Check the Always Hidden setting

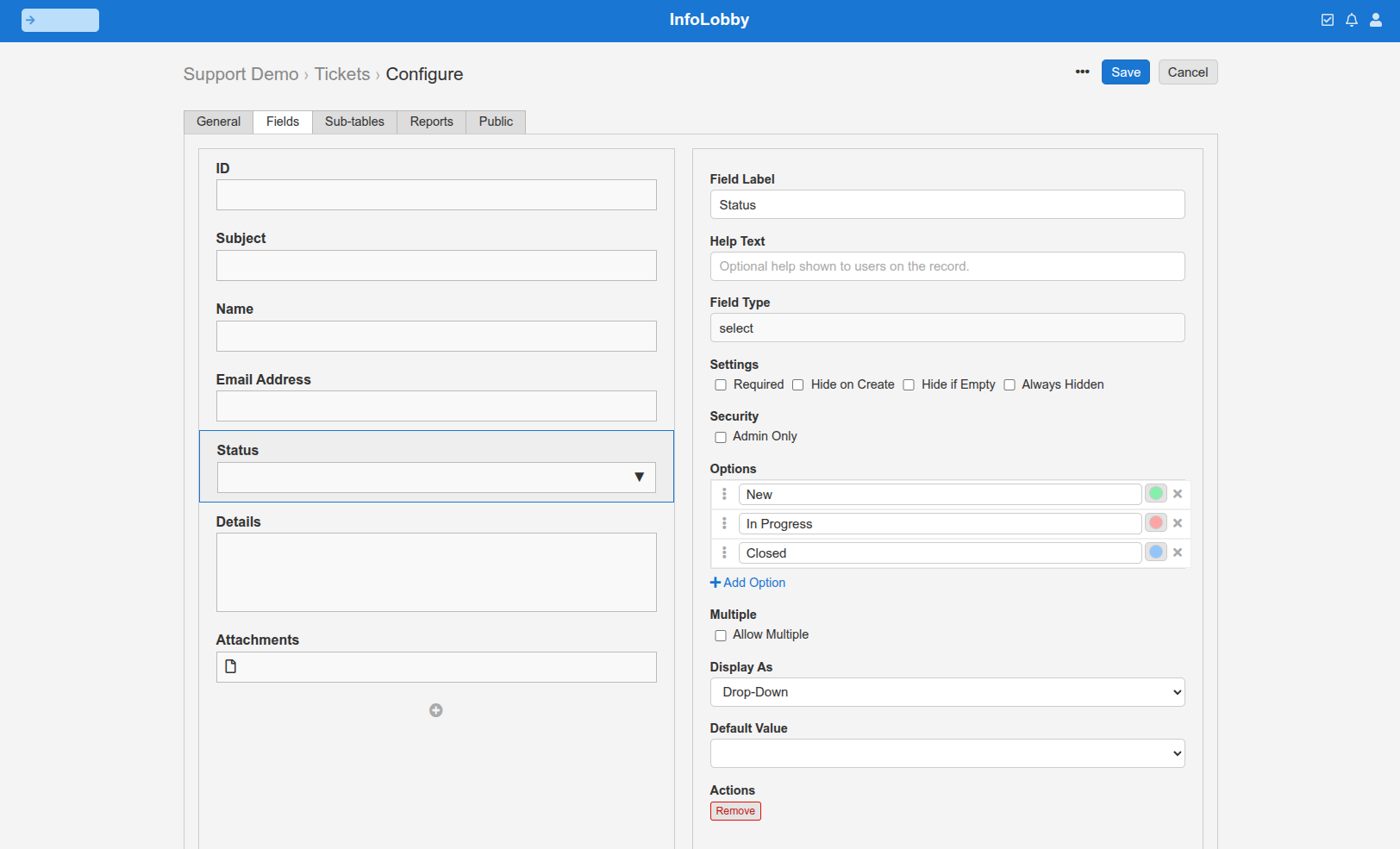click(1009, 385)
